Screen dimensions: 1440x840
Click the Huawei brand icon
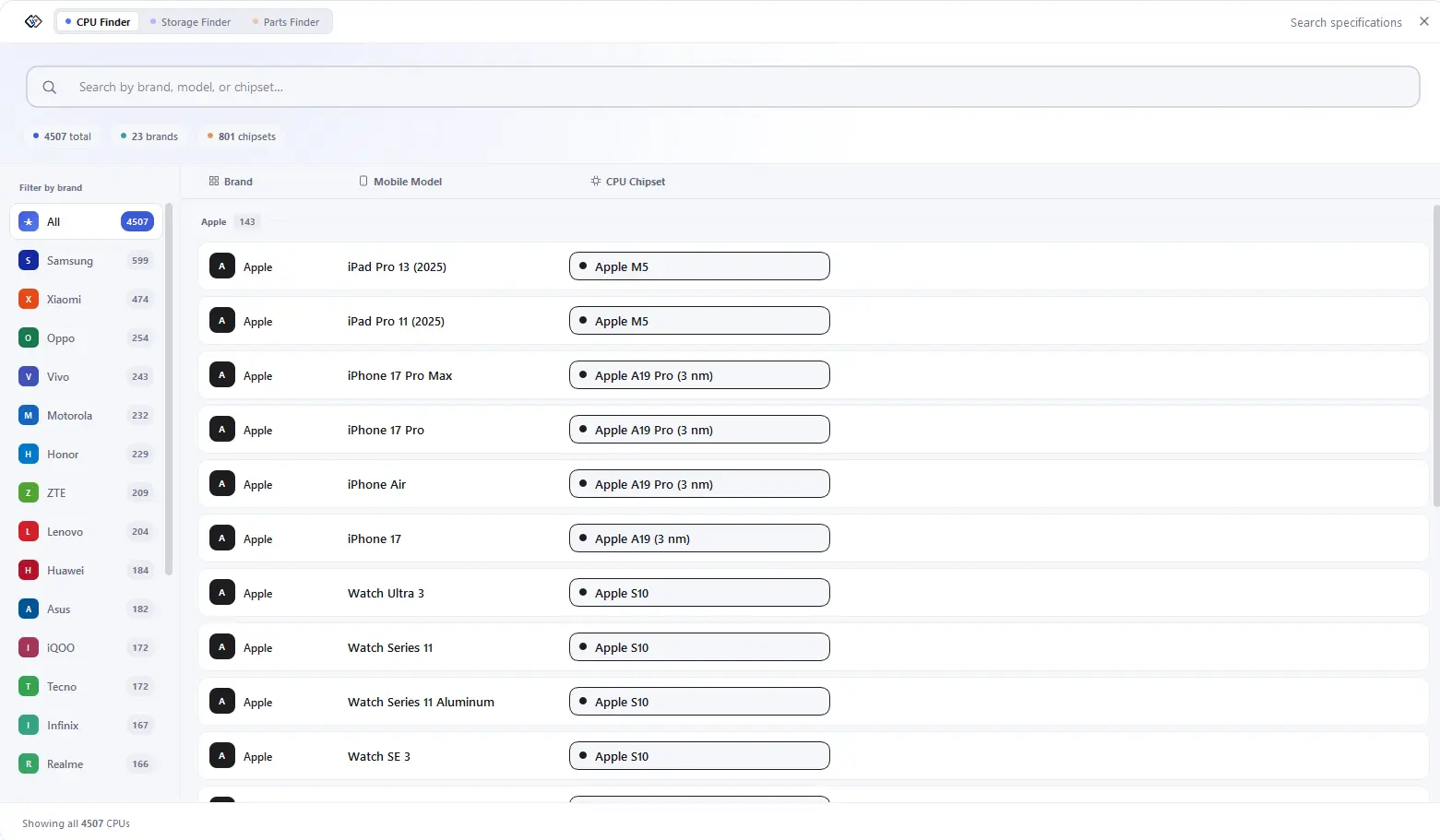(x=29, y=571)
